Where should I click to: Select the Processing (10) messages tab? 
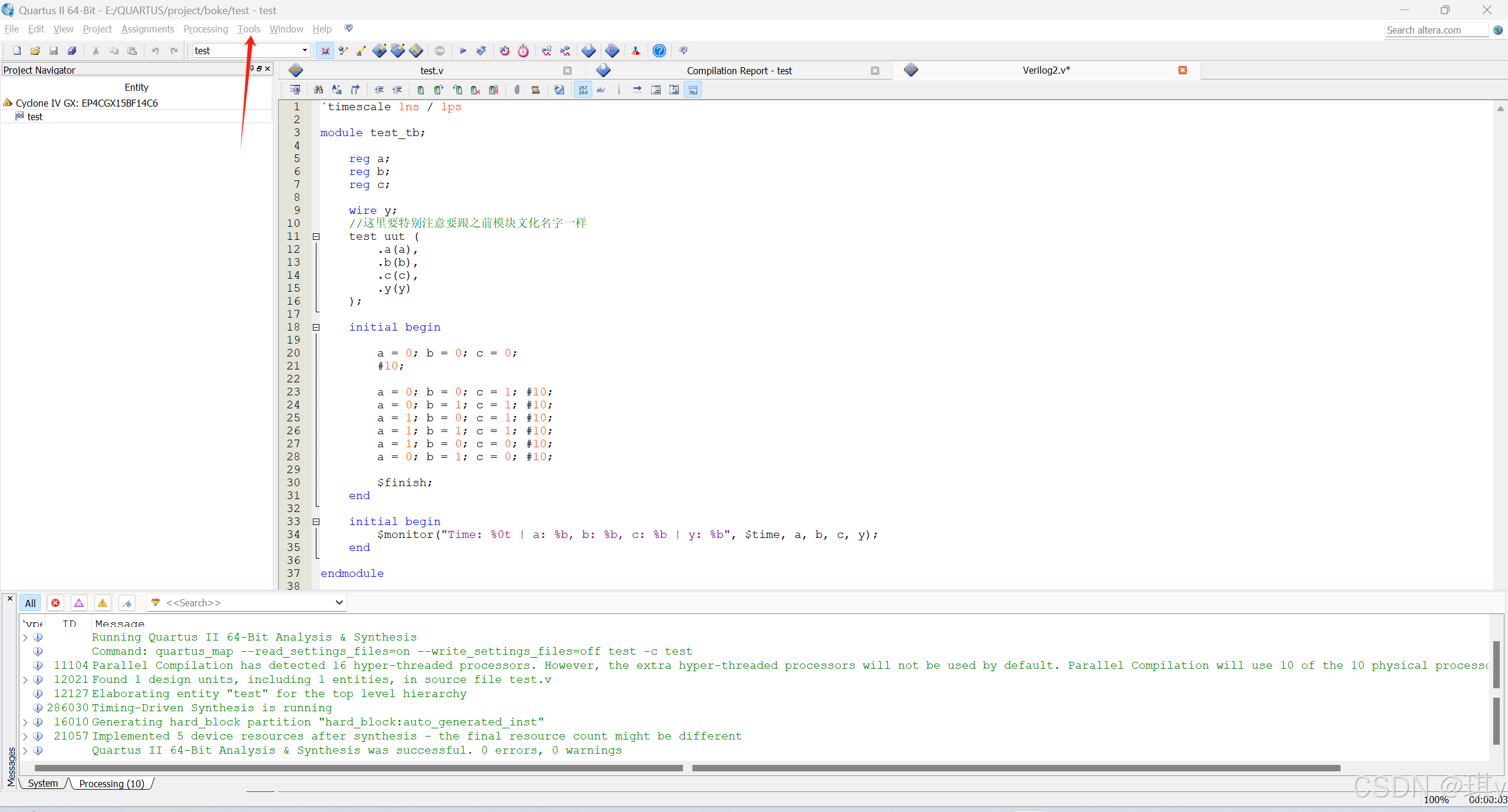pos(111,784)
